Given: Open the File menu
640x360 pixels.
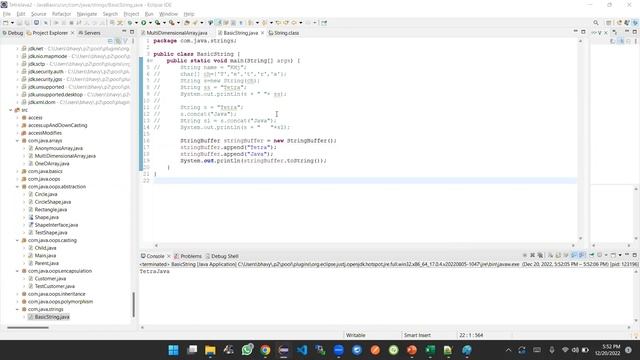Looking at the screenshot, I should (7, 14).
